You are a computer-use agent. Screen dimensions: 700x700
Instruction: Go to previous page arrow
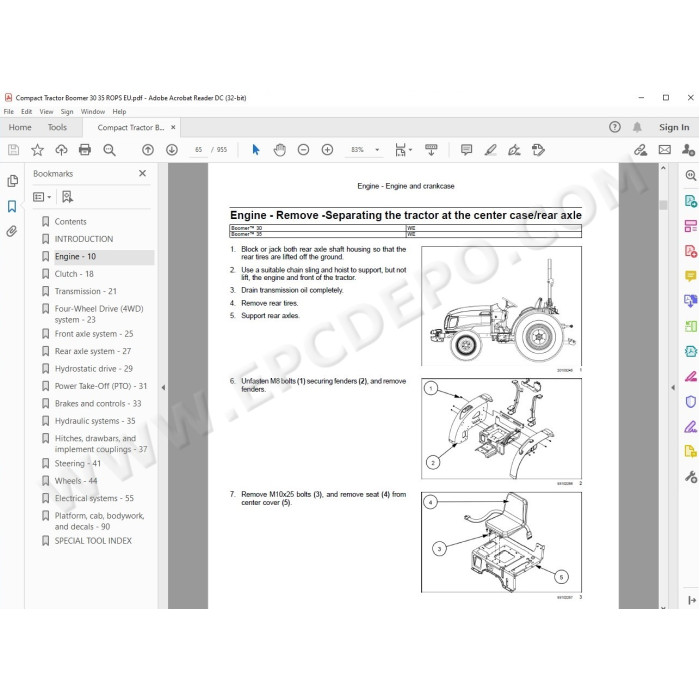click(148, 150)
